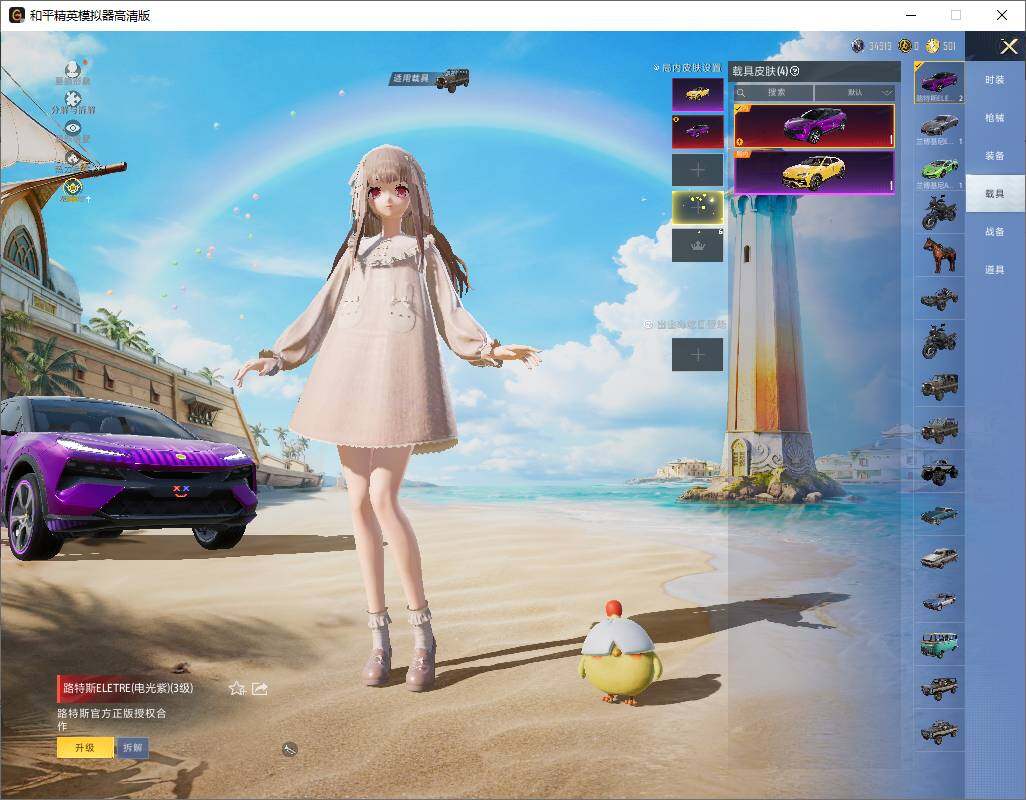The height and width of the screenshot is (800, 1026).
Task: Open the 时装 (outfits) tab
Action: coord(995,80)
